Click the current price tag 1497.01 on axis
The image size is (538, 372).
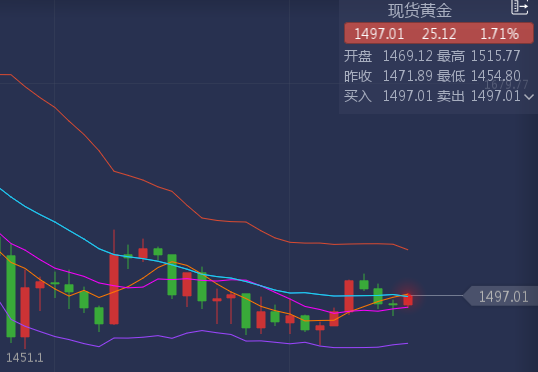pos(501,296)
